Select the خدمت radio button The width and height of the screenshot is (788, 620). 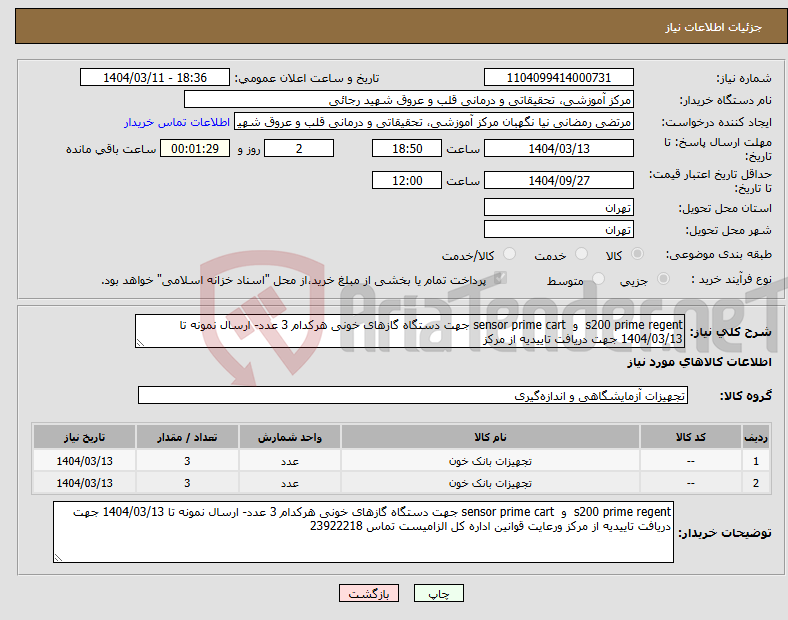pos(581,254)
